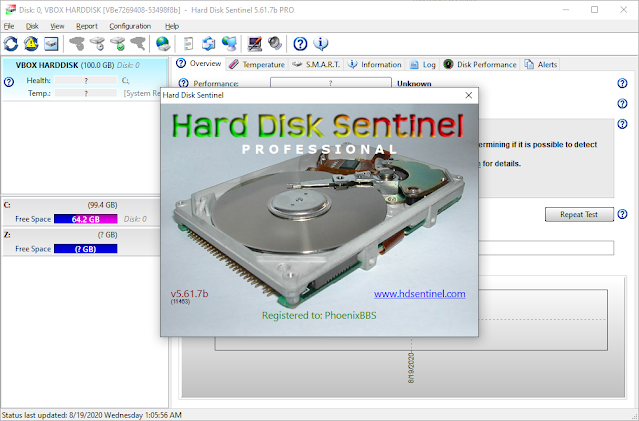Click the Refresh disk status toolbar icon
This screenshot has height=421, width=639.
tap(11, 44)
